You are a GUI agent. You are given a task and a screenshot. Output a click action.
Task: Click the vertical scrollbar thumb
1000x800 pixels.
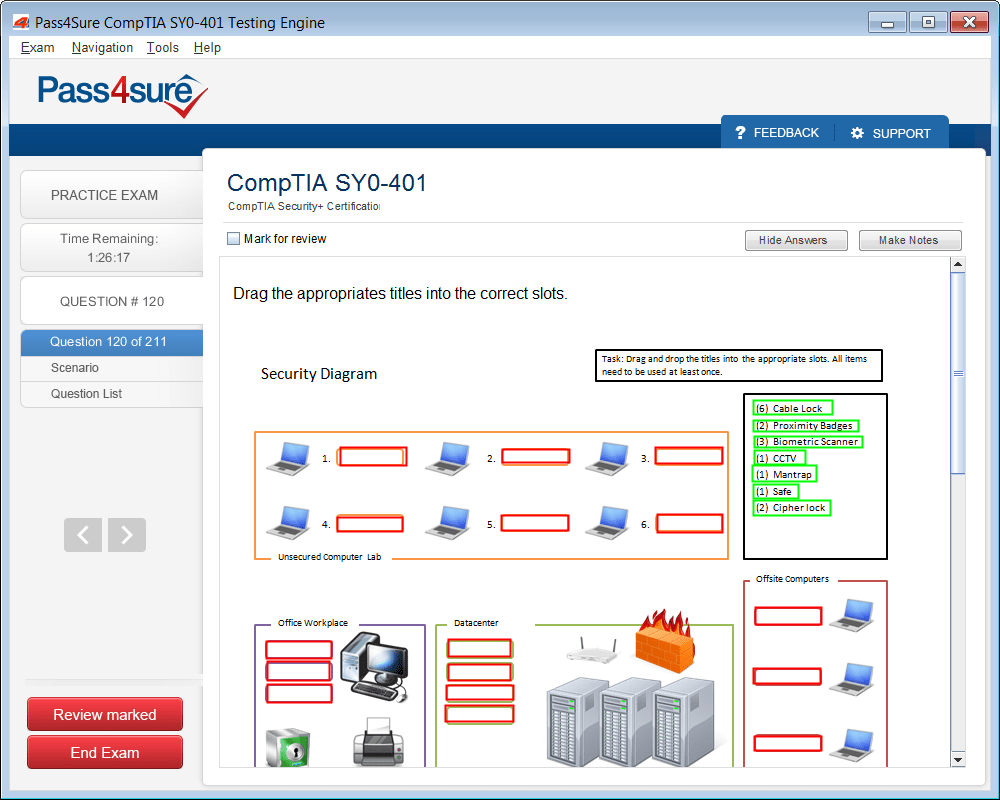pyautogui.click(x=957, y=373)
